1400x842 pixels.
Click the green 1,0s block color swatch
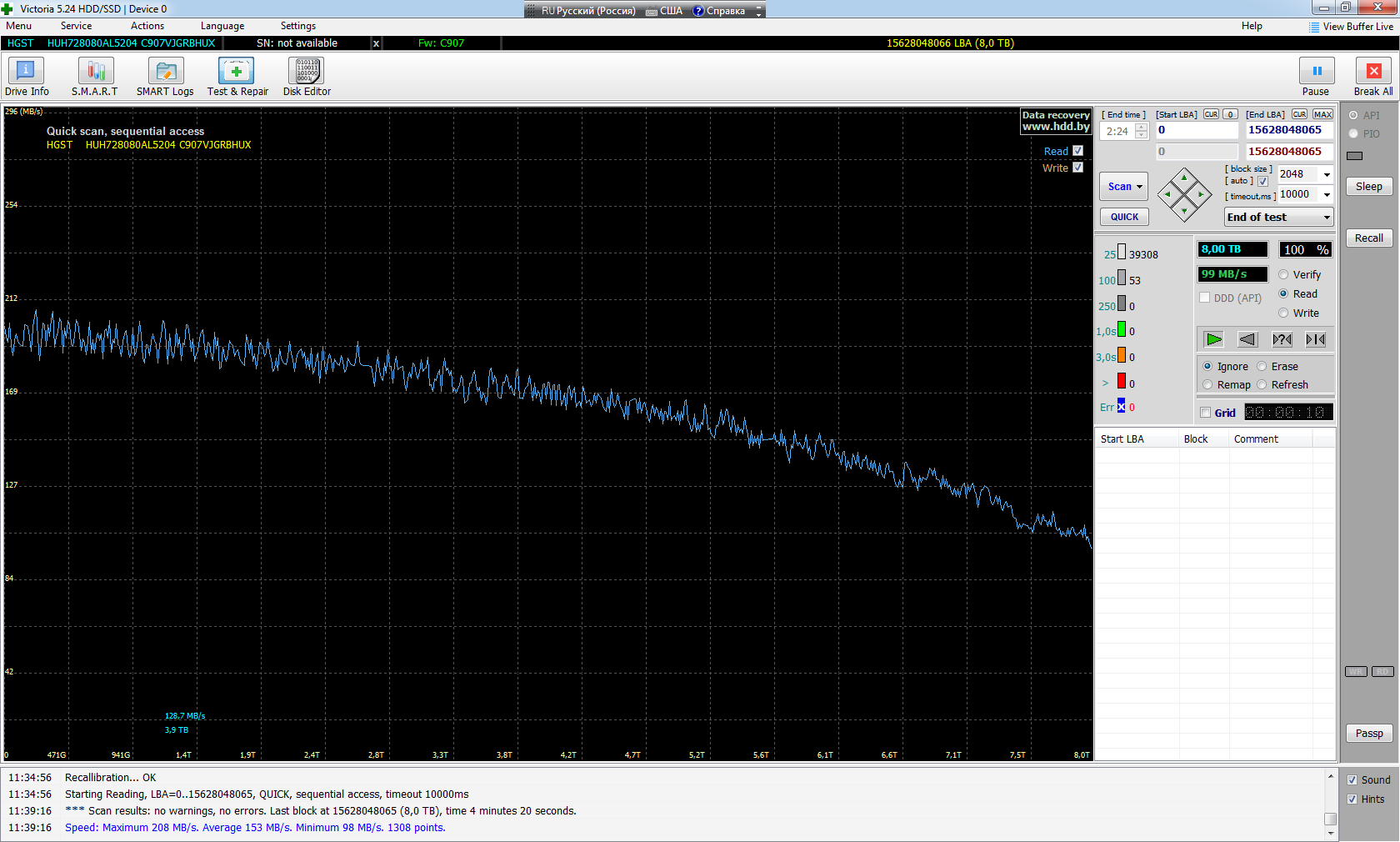pos(1122,330)
